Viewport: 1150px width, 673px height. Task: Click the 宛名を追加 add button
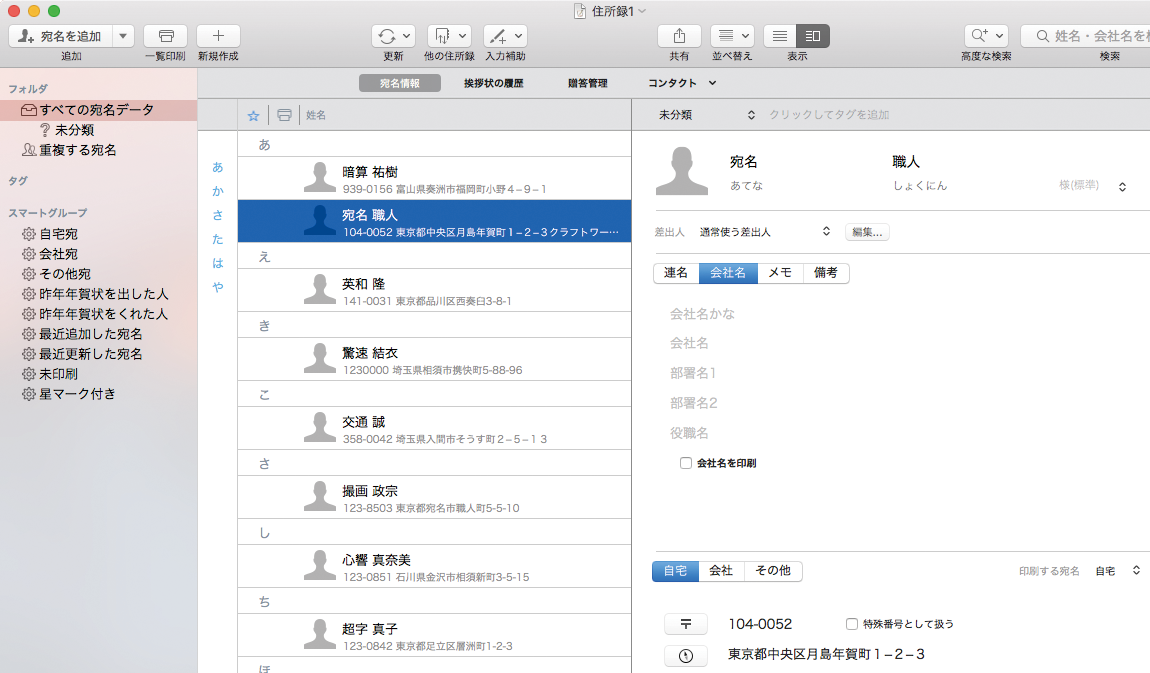[61, 36]
